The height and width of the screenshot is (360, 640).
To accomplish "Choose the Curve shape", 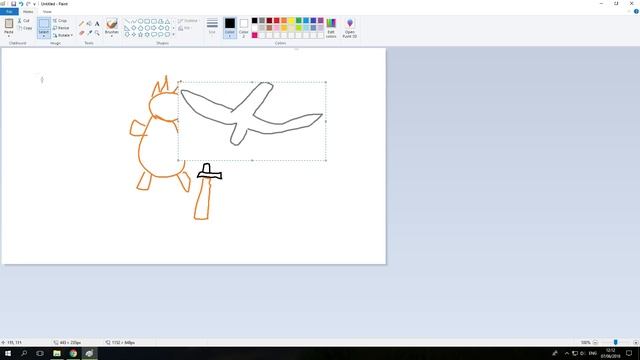I will coord(134,21).
